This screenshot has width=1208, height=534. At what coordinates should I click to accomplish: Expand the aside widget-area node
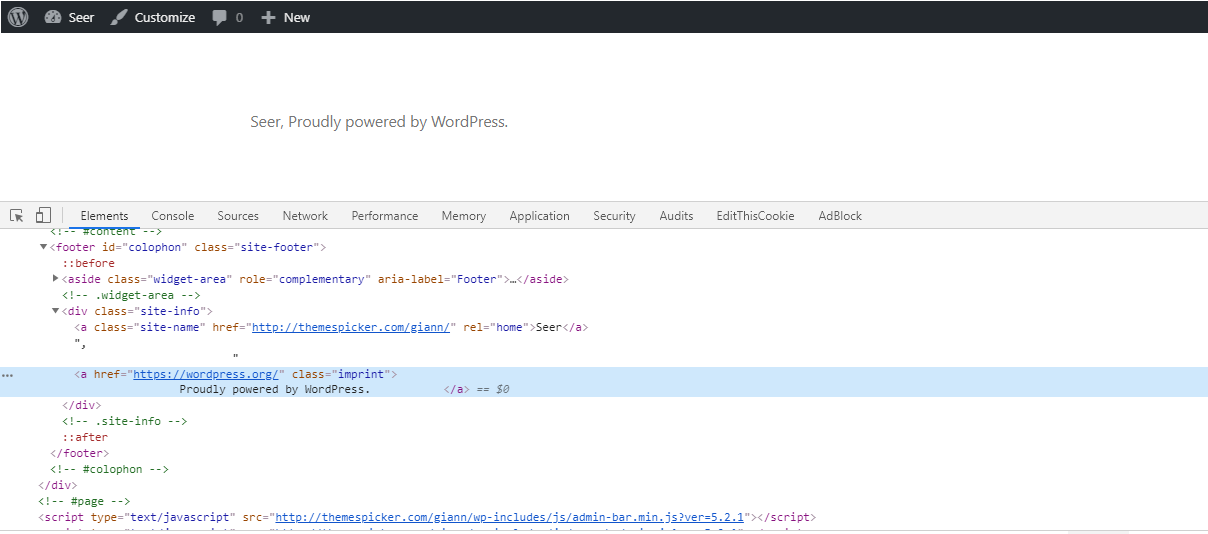[x=55, y=279]
